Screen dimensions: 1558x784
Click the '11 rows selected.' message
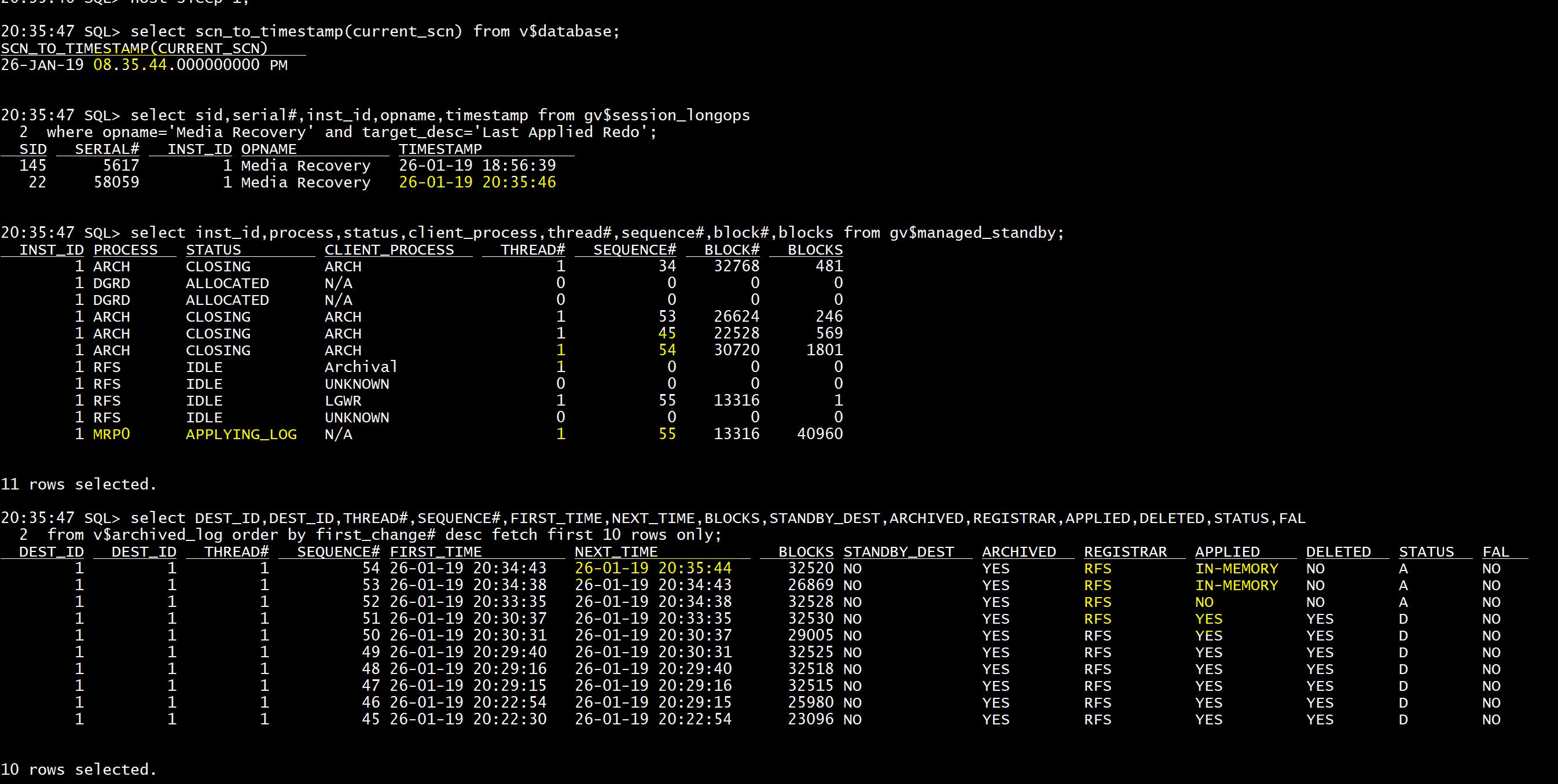pyautogui.click(x=79, y=484)
